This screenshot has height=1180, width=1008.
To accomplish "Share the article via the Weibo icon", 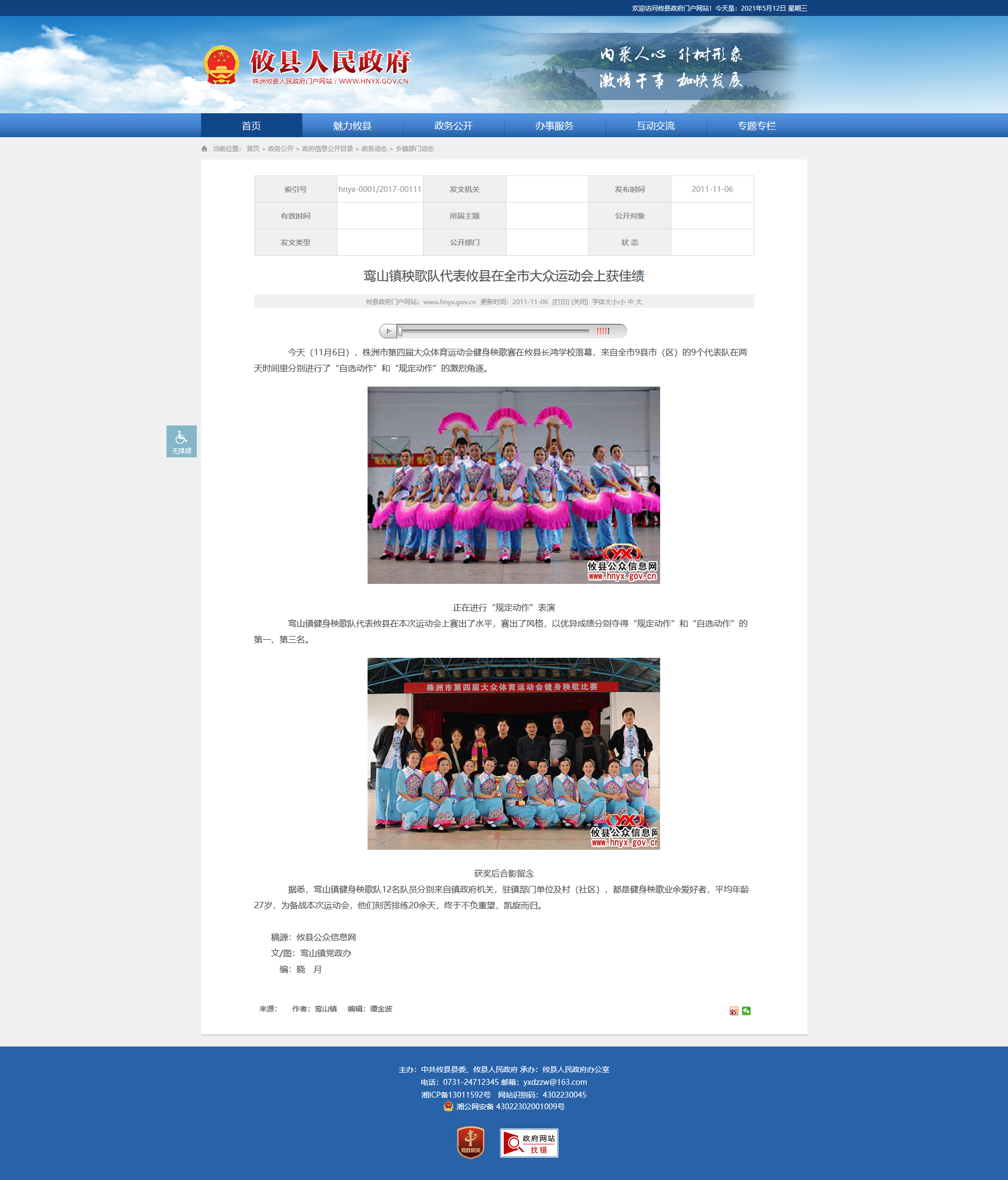I will coord(734,1011).
